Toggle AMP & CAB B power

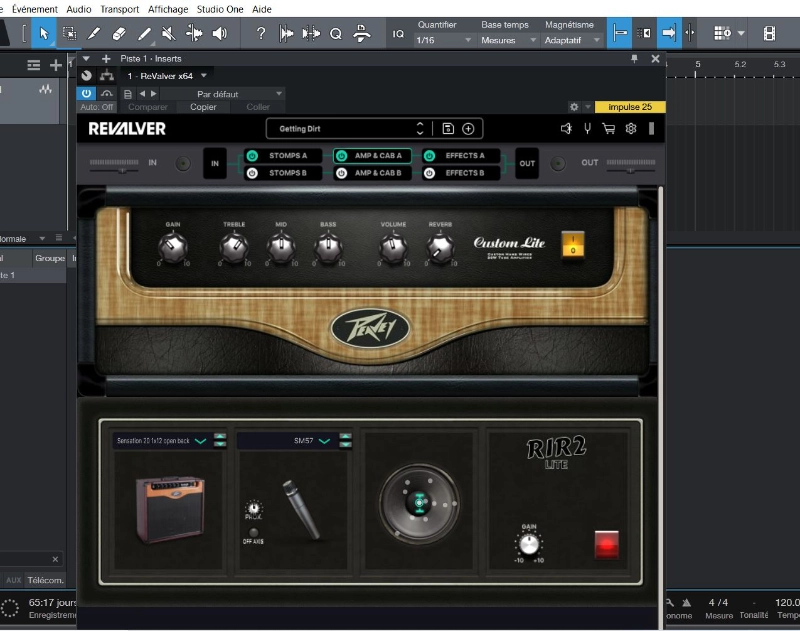(341, 173)
